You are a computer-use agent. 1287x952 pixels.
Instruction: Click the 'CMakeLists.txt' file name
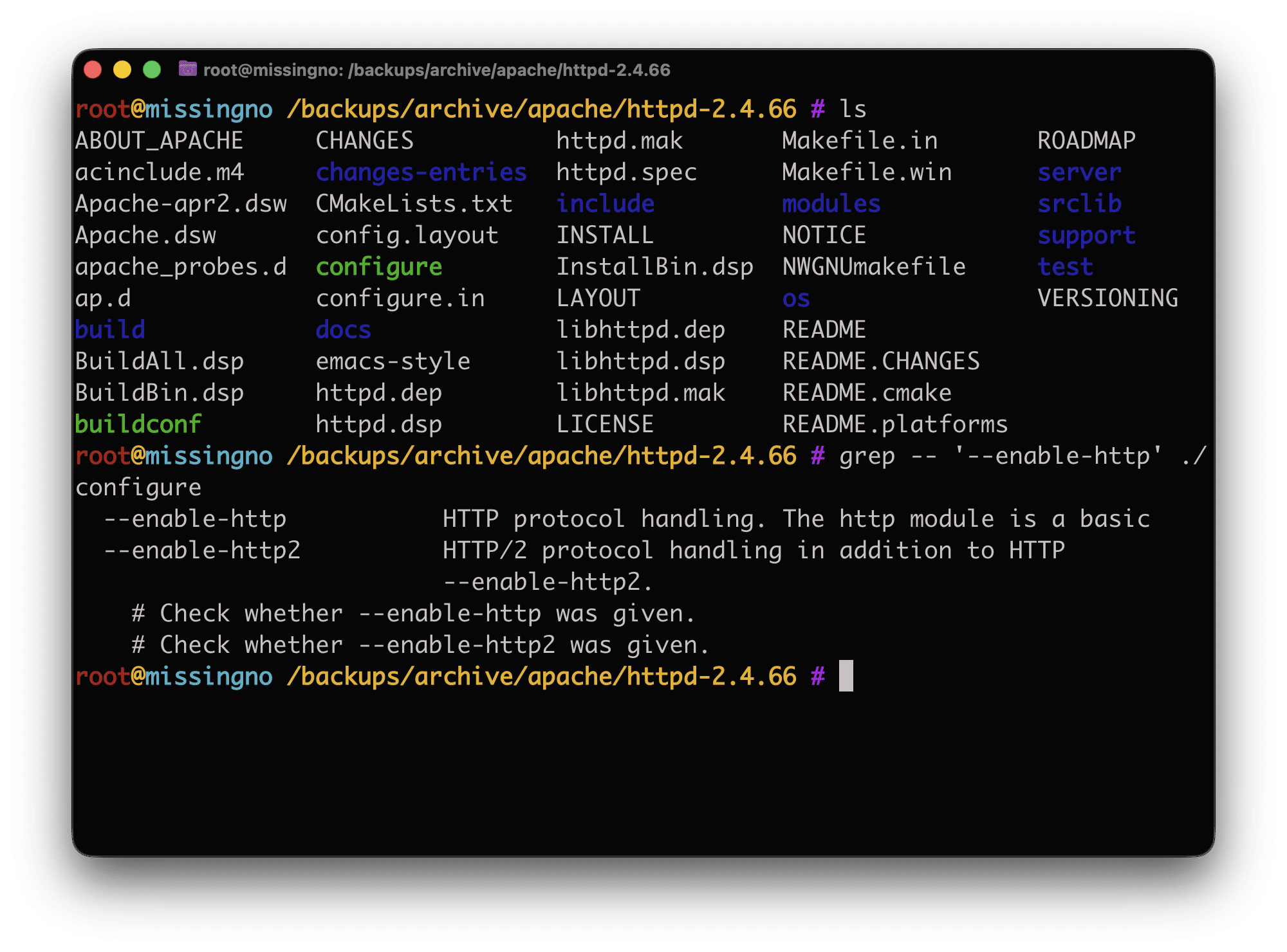[414, 204]
